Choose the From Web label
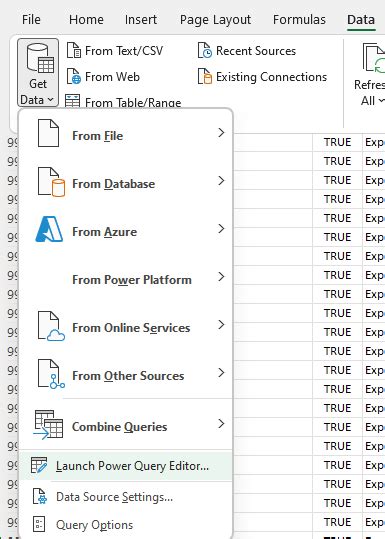The width and height of the screenshot is (385, 539). coord(112,77)
